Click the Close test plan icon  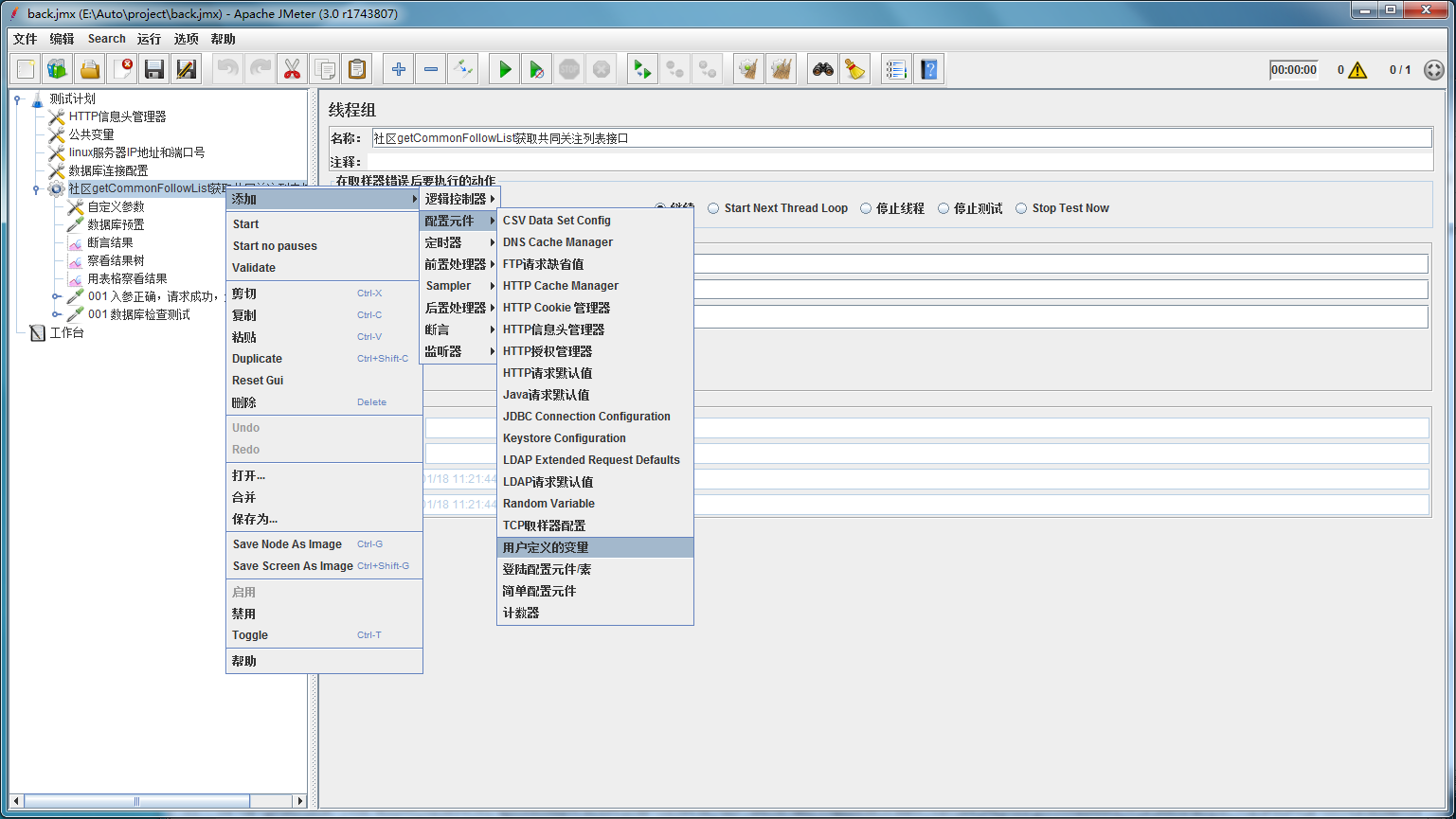[122, 69]
